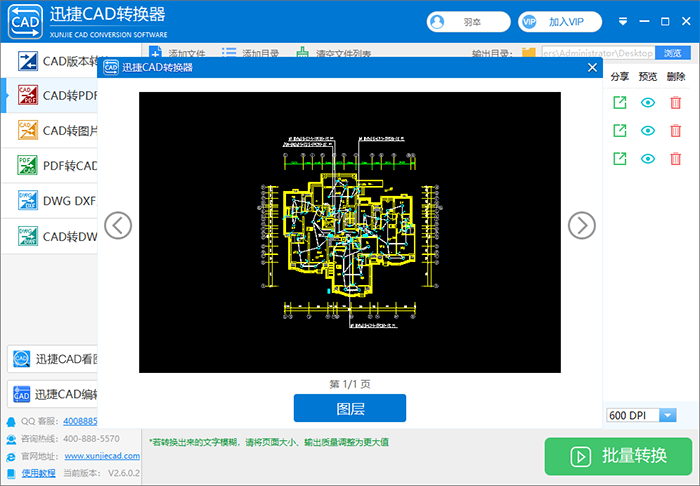This screenshot has height=486, width=700.
Task: Click the CAD drawing preview image
Action: 350,232
